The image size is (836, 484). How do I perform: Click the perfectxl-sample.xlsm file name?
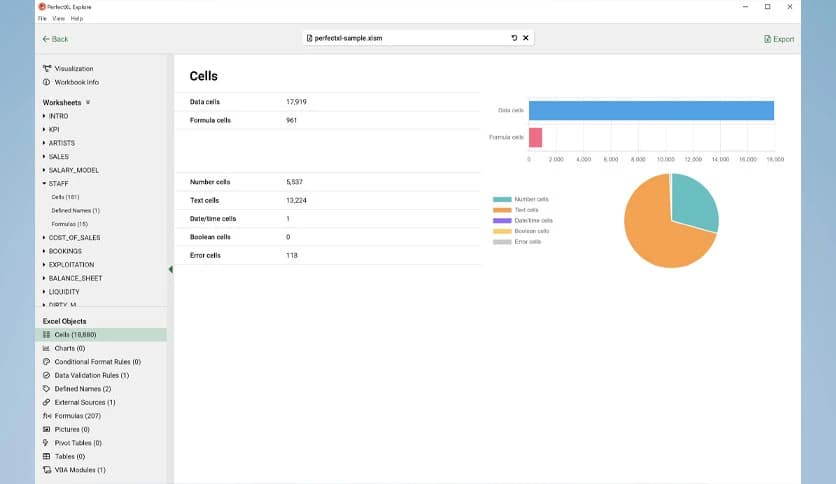point(348,38)
